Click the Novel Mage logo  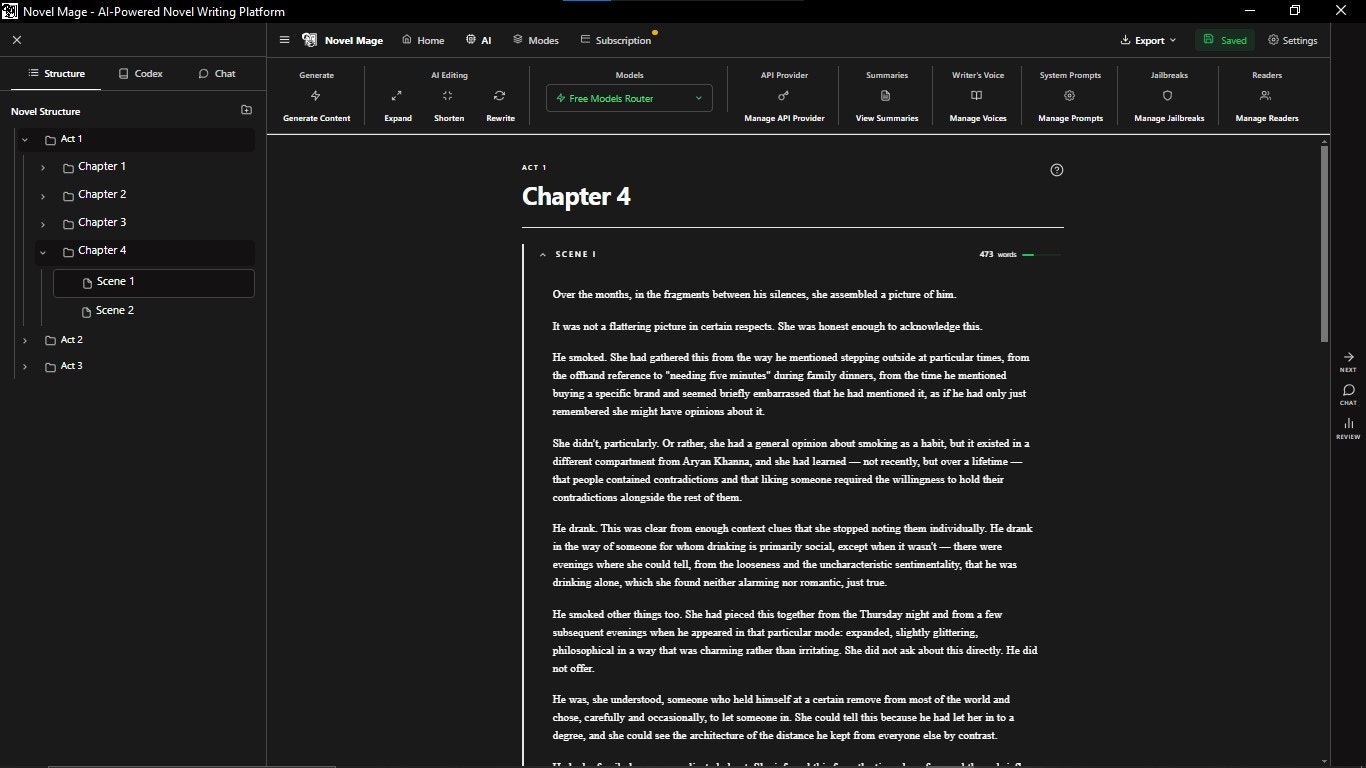tap(310, 40)
